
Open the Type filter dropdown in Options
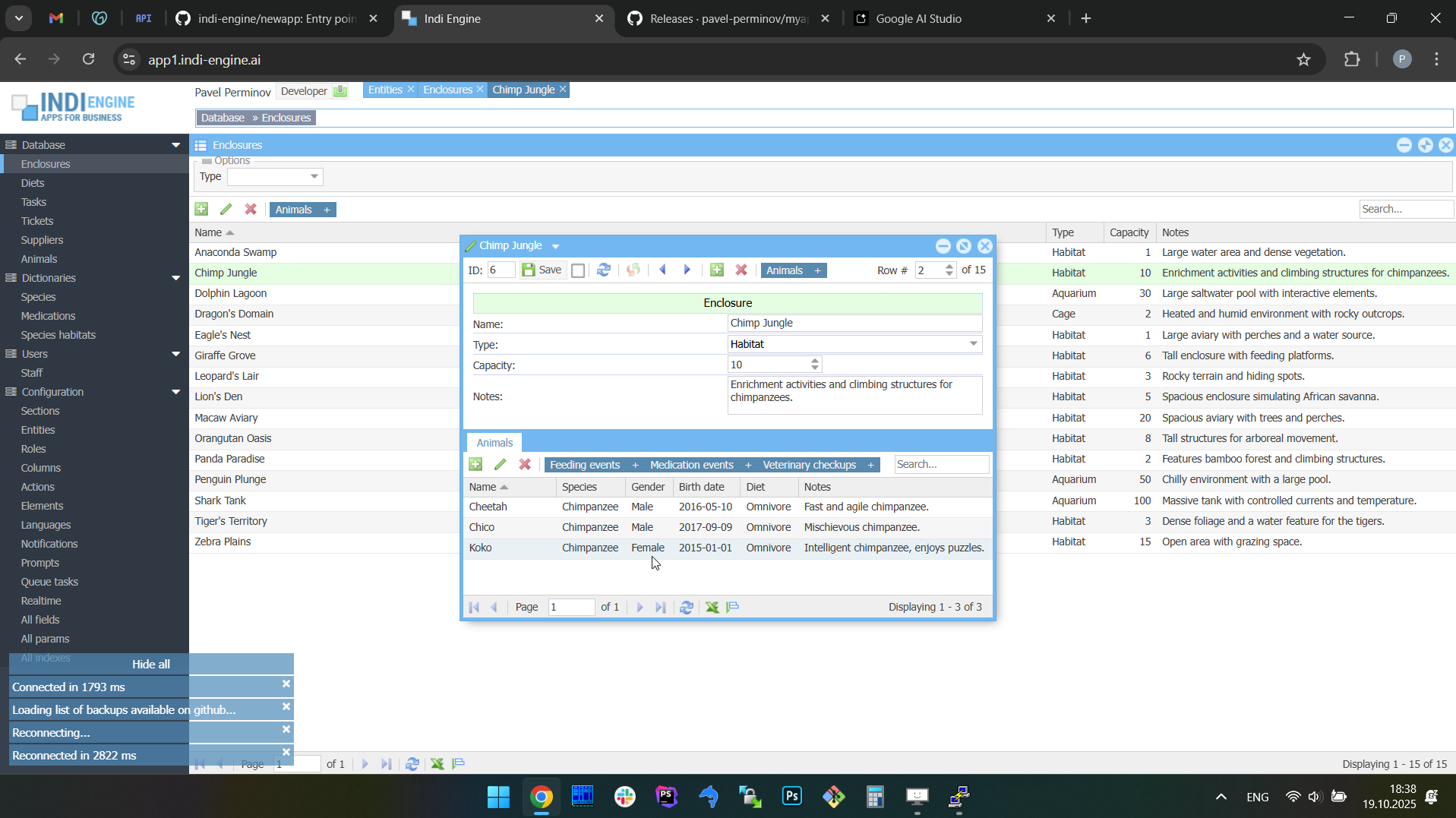314,177
